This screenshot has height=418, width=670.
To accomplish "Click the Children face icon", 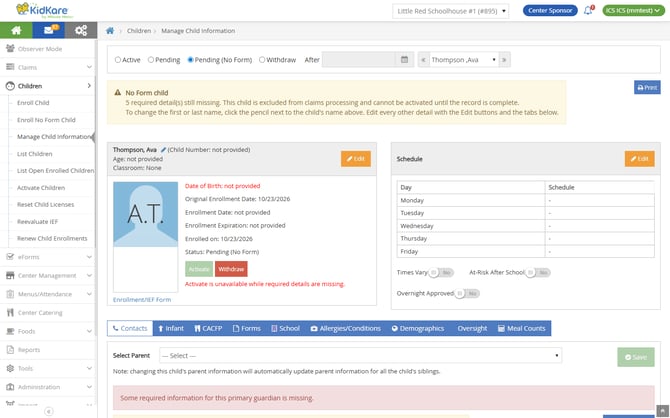I will (10, 86).
